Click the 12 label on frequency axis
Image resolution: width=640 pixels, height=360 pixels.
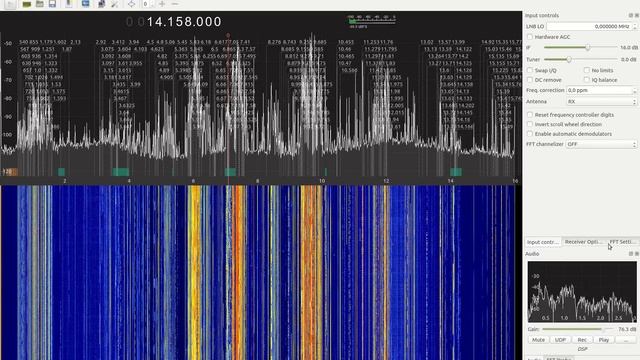coord(386,181)
